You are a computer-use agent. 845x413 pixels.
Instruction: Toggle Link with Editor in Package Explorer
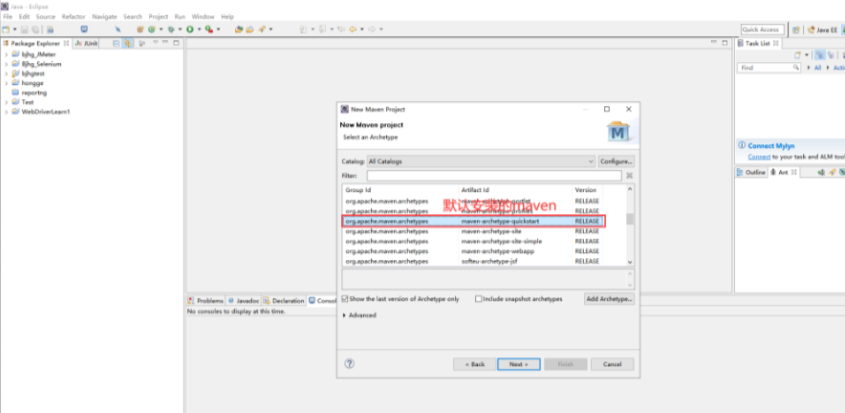[128, 43]
